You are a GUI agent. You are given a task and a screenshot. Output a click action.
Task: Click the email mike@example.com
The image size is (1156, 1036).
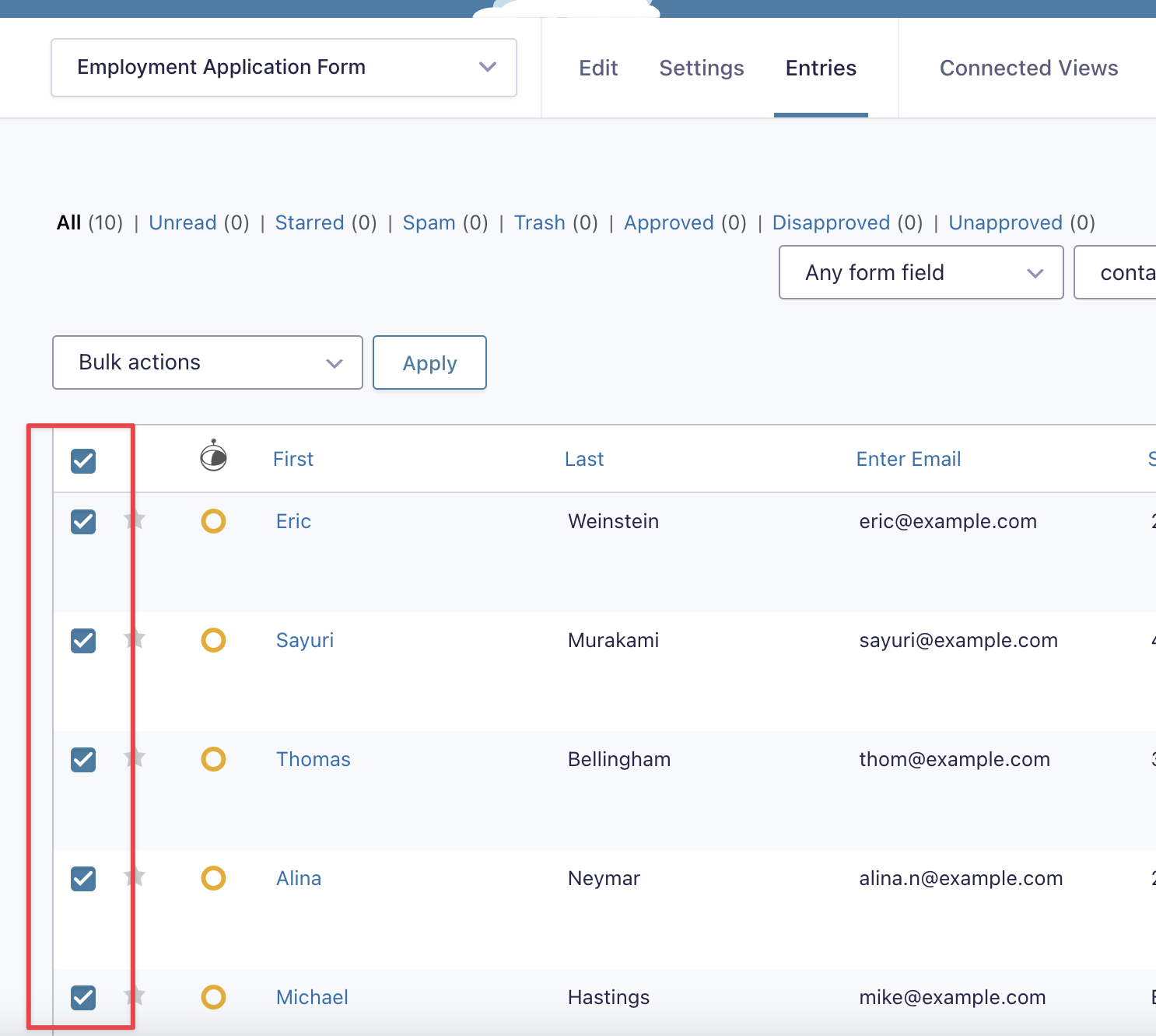point(952,997)
